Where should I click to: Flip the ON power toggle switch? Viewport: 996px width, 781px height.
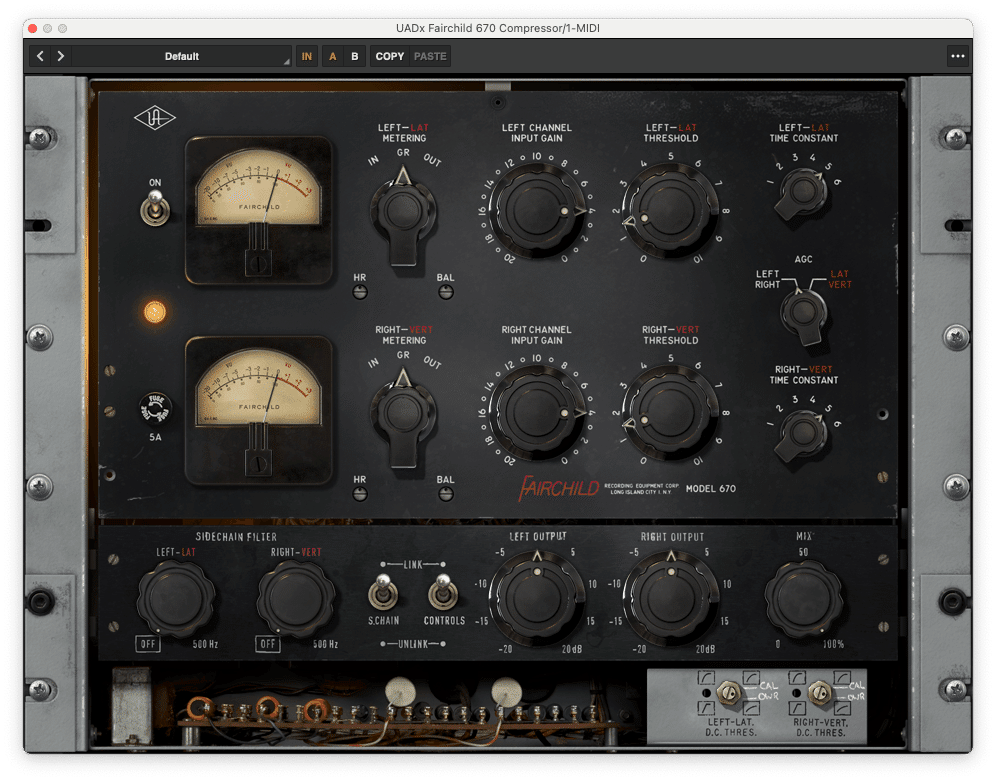[155, 208]
